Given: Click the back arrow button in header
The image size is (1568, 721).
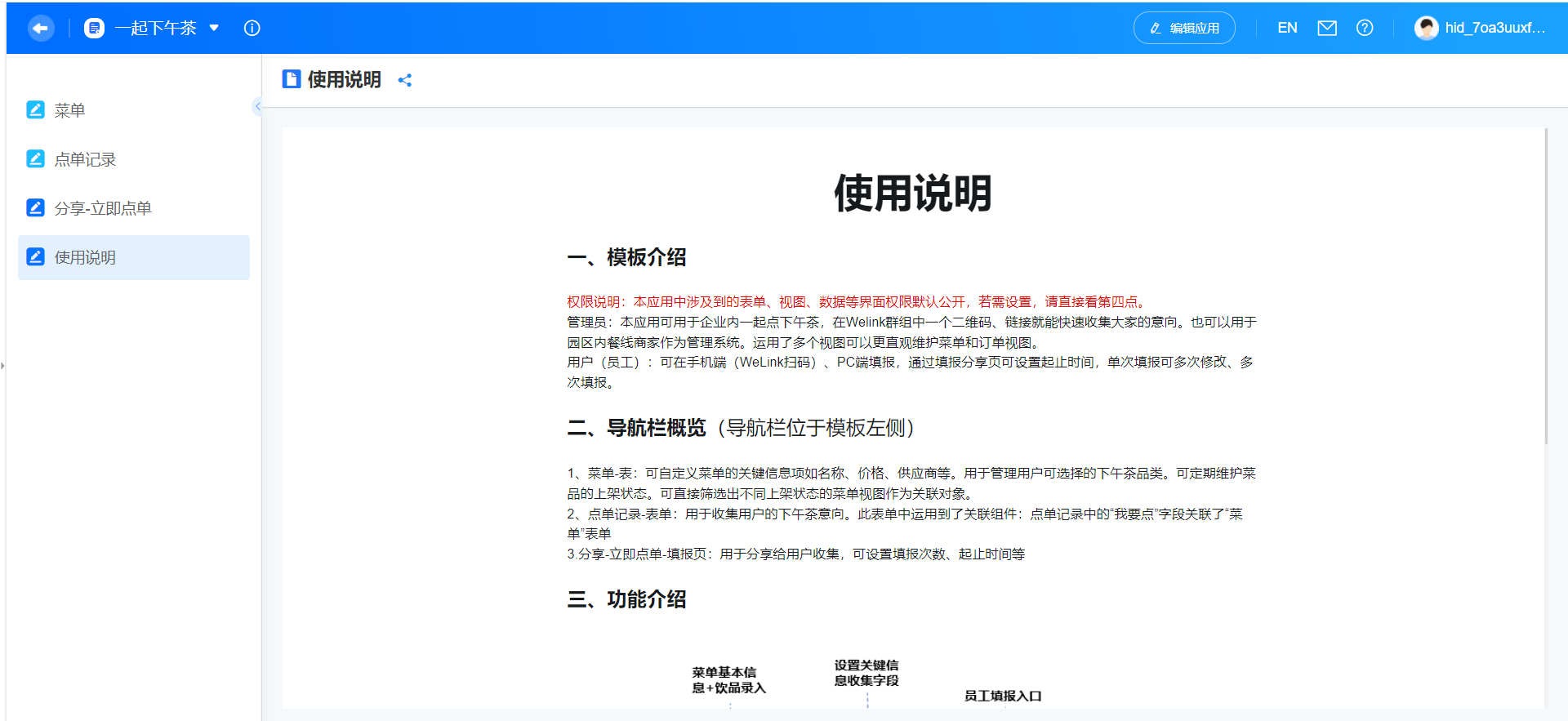Looking at the screenshot, I should click(40, 29).
